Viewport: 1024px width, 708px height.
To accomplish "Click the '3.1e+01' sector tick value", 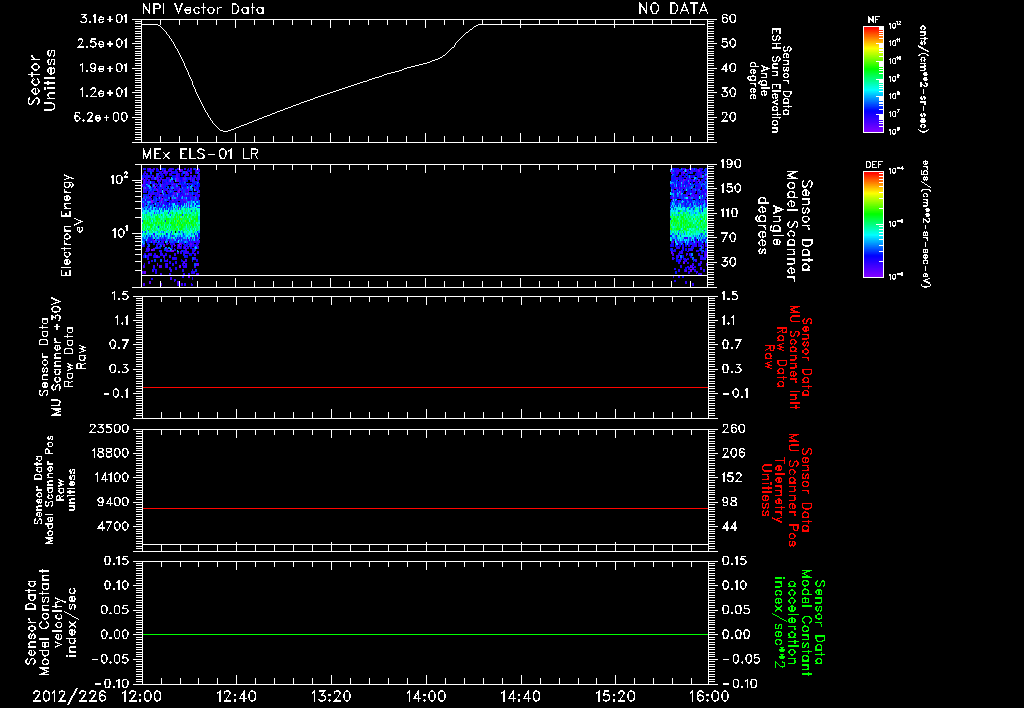I will 103,19.
